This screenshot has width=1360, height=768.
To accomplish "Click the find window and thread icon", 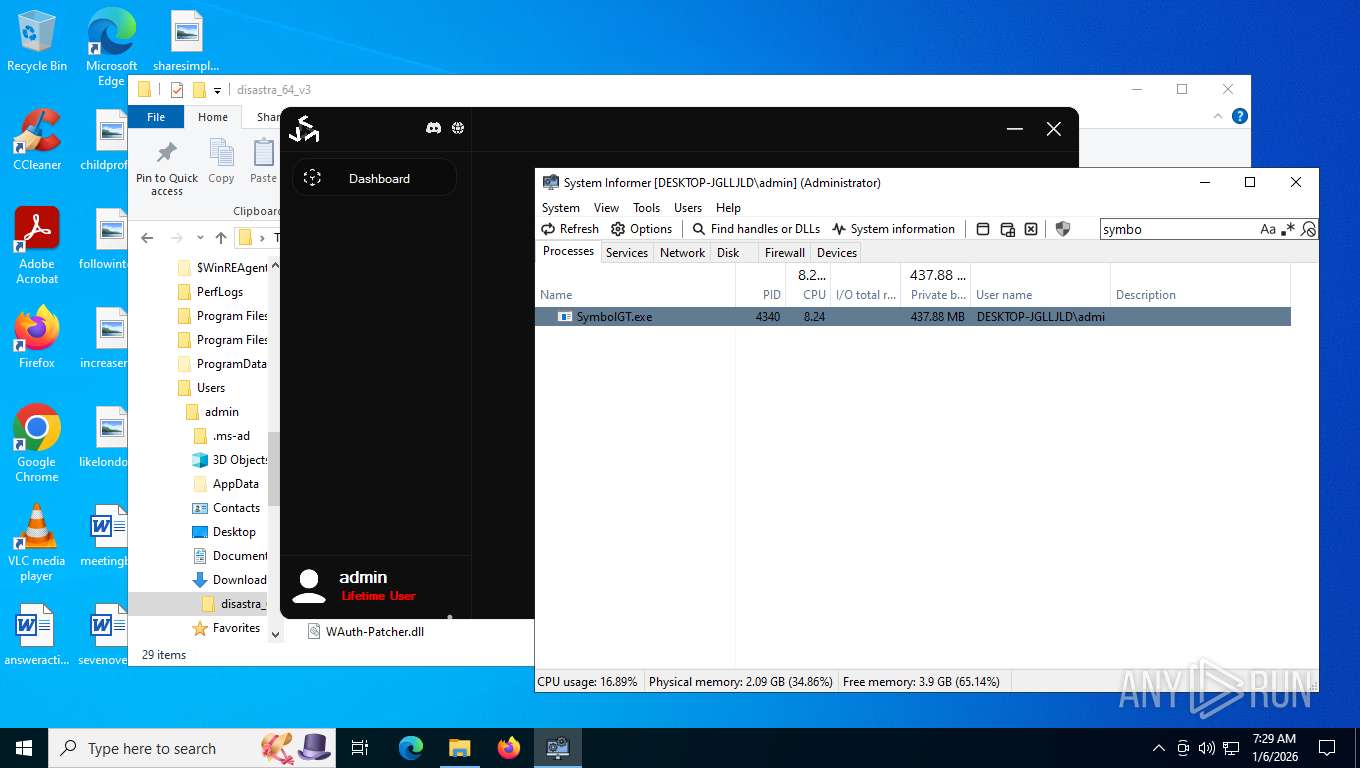I will [1007, 229].
